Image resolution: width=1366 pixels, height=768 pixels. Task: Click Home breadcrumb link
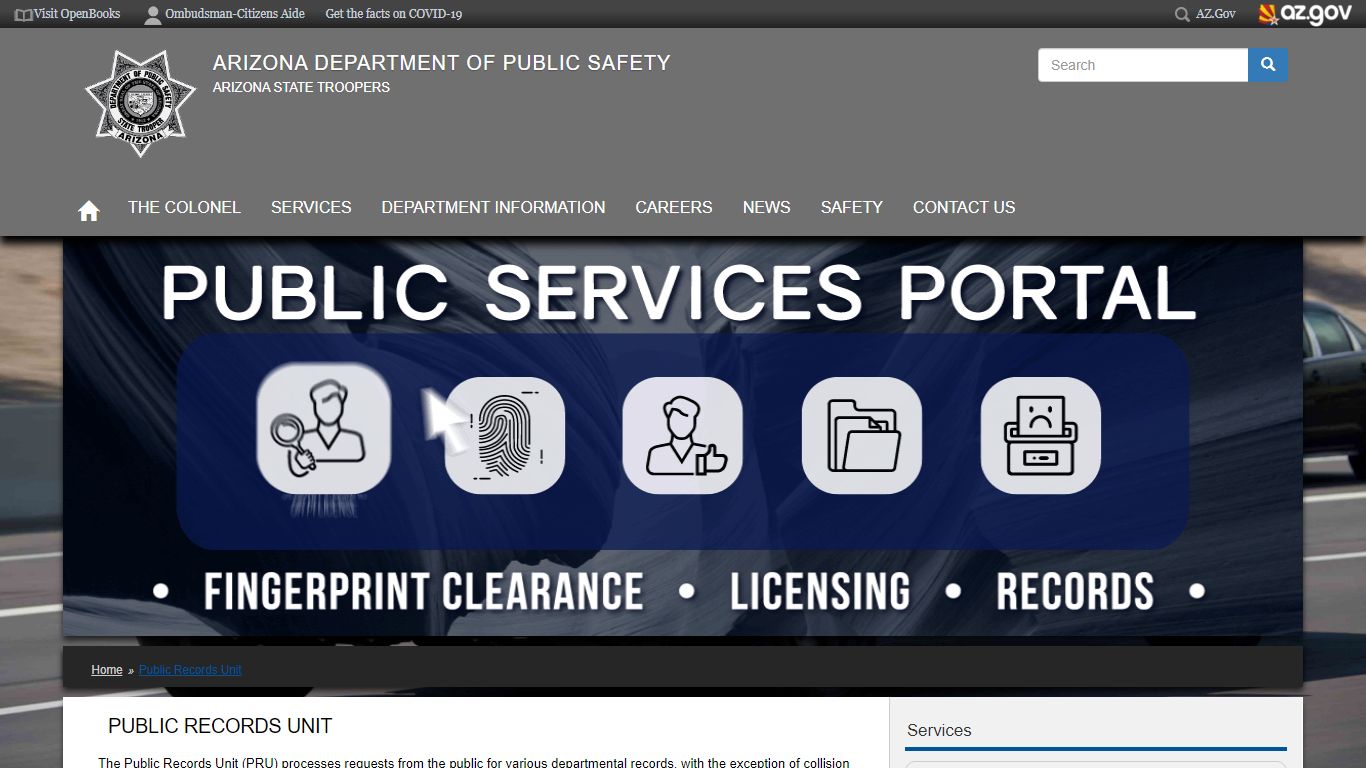pyautogui.click(x=107, y=670)
